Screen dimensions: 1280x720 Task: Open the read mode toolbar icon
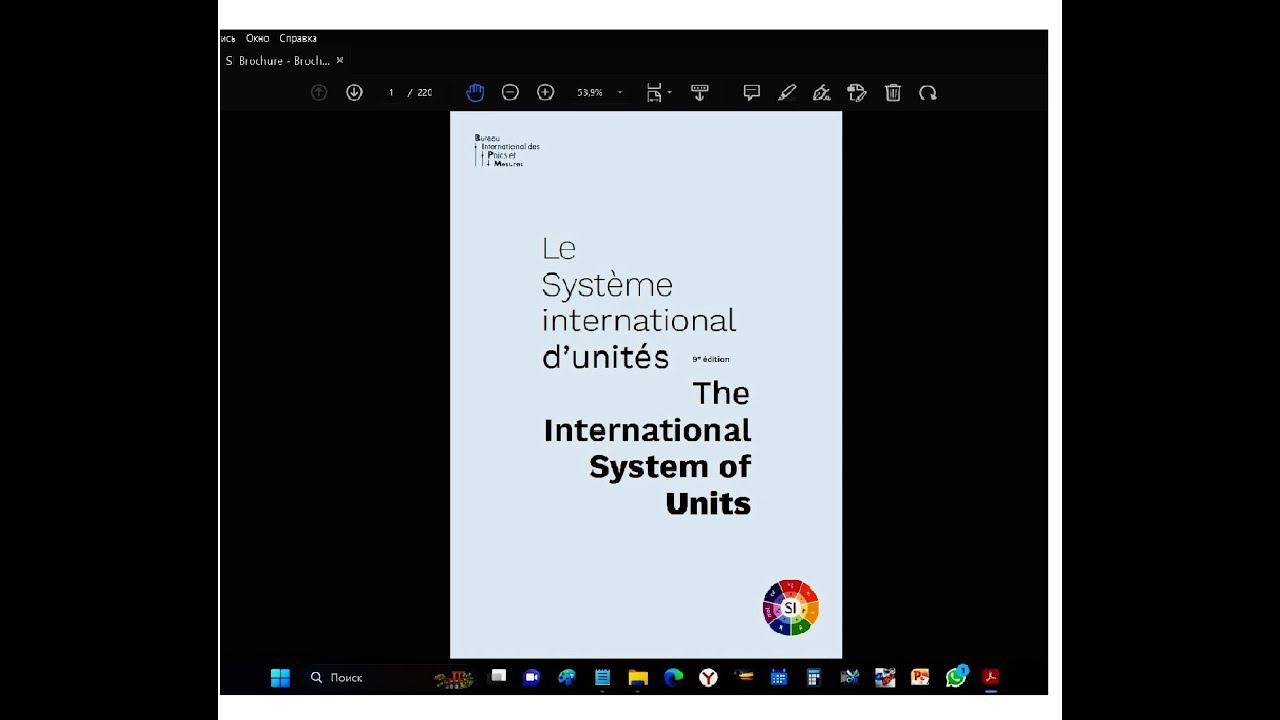[x=700, y=92]
